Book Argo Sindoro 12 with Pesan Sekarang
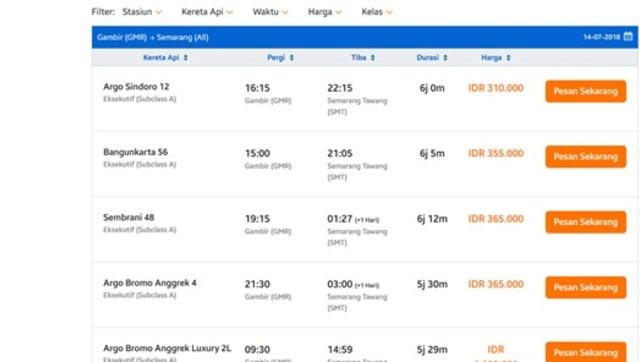640x362 pixels. [x=586, y=91]
